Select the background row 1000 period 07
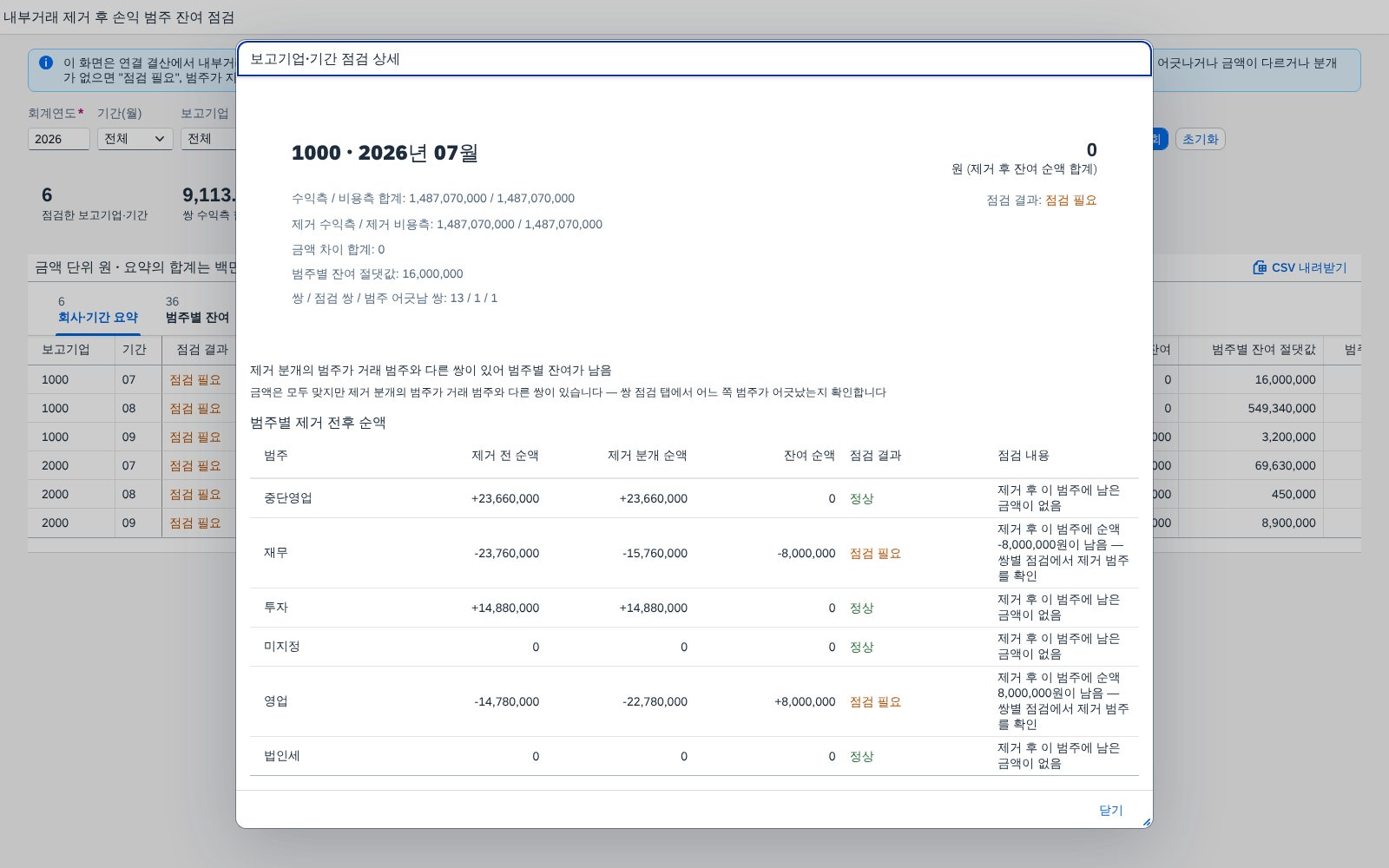The width and height of the screenshot is (1389, 868). (130, 379)
